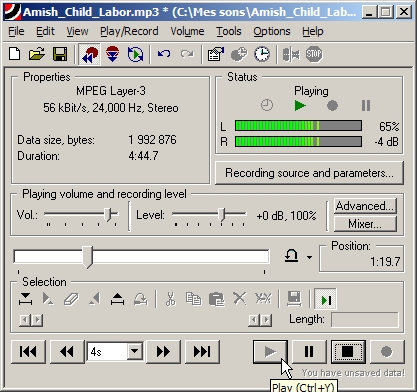Open a file with the folder icon
The image size is (417, 392).
click(37, 54)
